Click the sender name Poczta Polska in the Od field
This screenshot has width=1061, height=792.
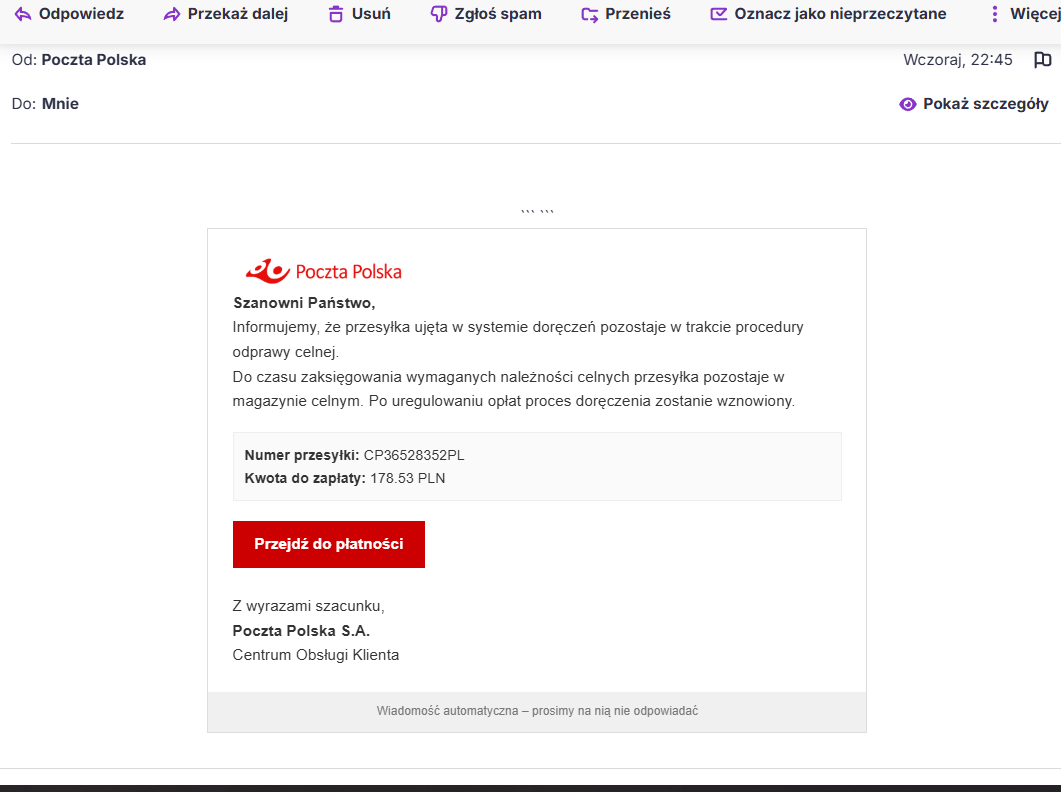point(94,60)
